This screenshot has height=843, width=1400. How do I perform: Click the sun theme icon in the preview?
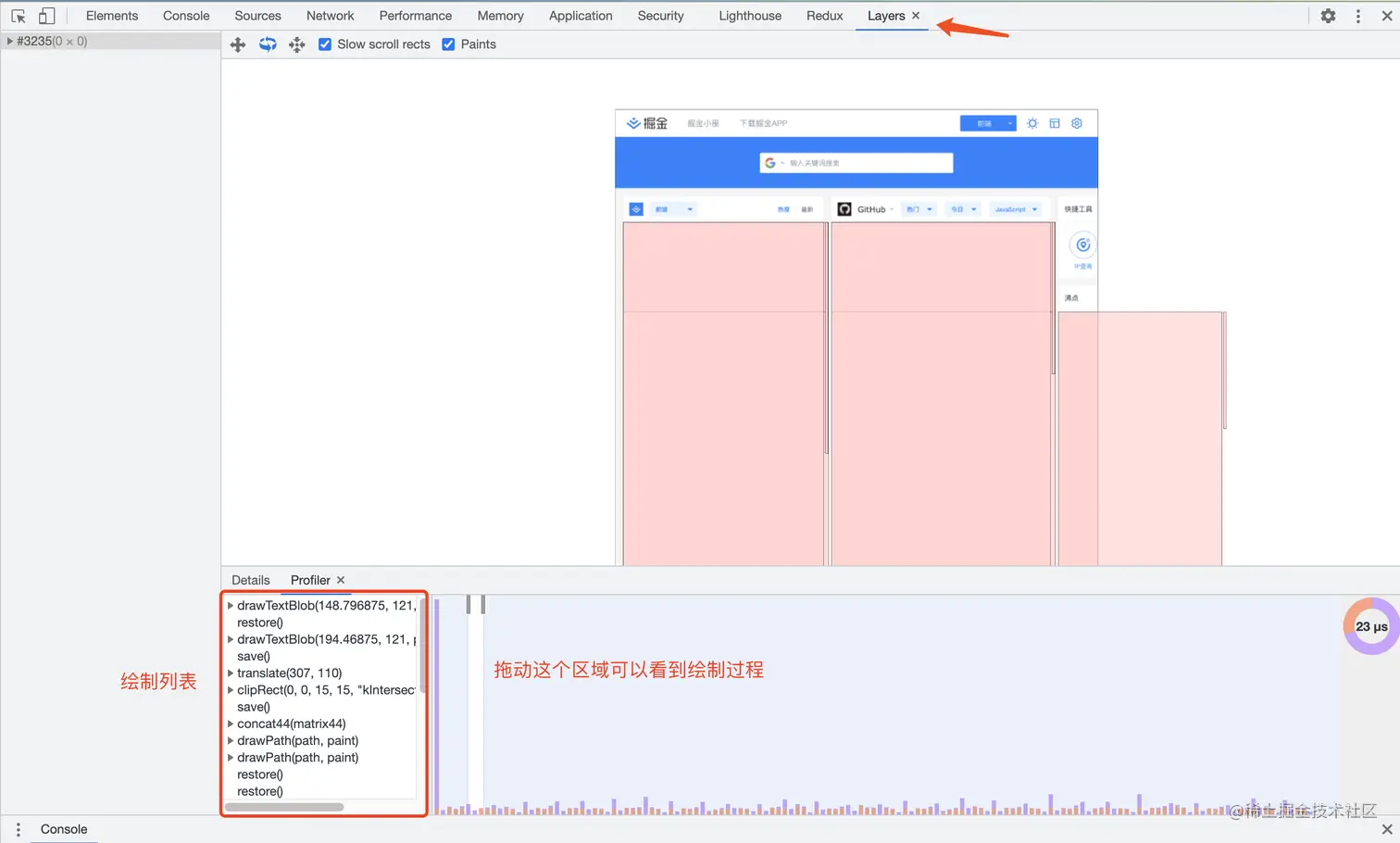click(1032, 123)
